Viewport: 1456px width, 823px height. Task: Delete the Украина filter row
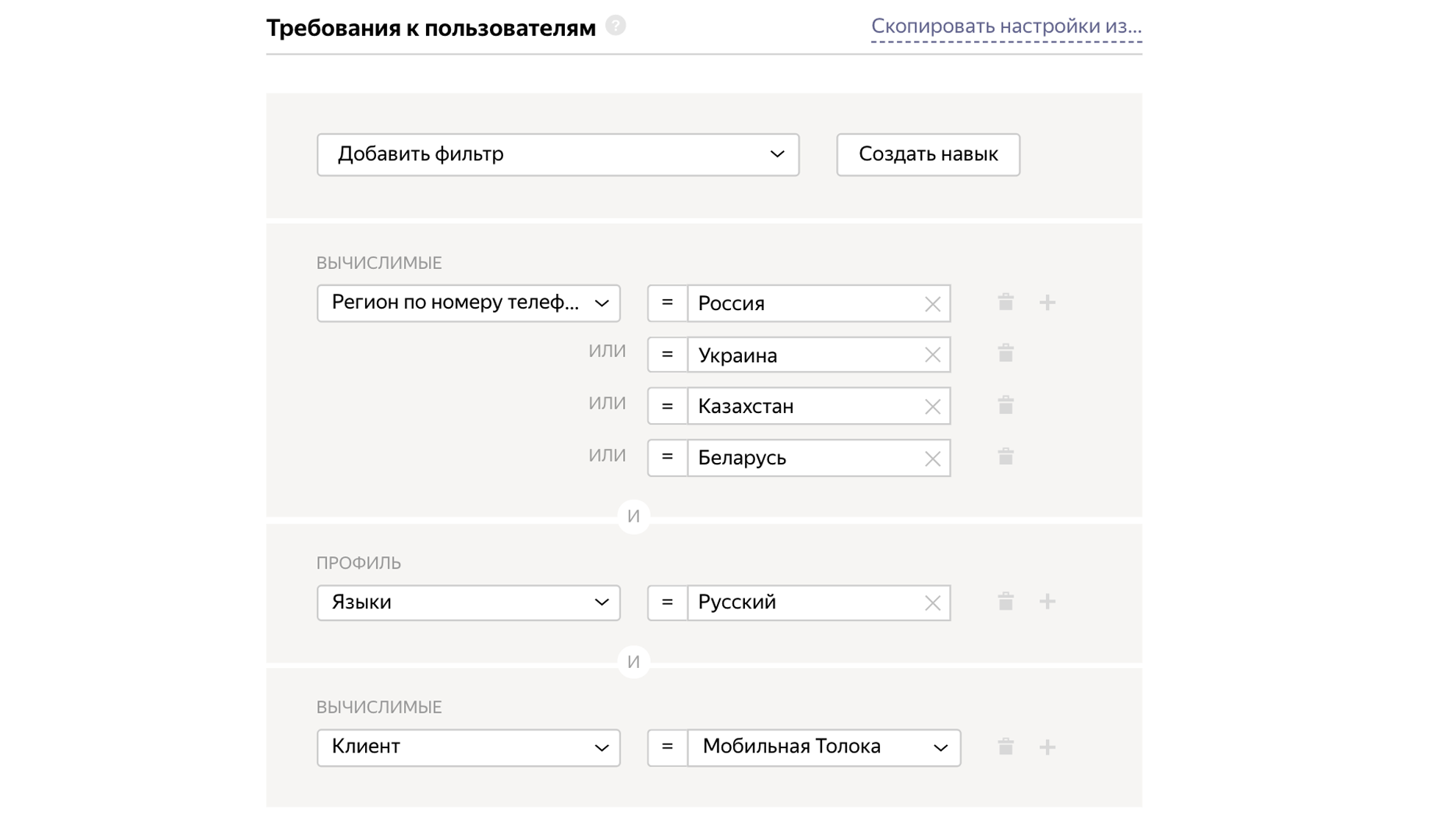pos(1006,353)
